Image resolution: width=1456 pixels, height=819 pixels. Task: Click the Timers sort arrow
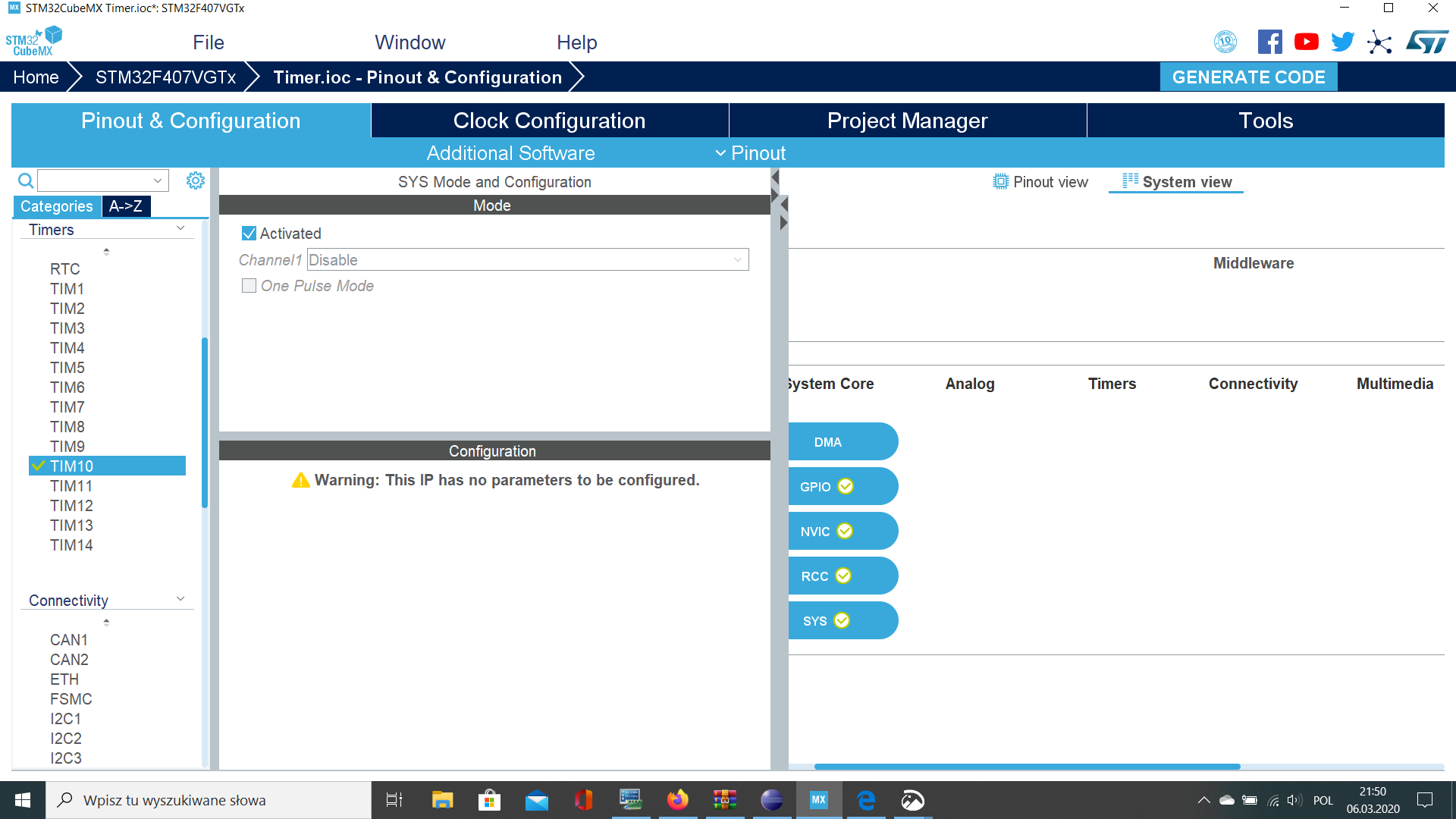tap(106, 251)
